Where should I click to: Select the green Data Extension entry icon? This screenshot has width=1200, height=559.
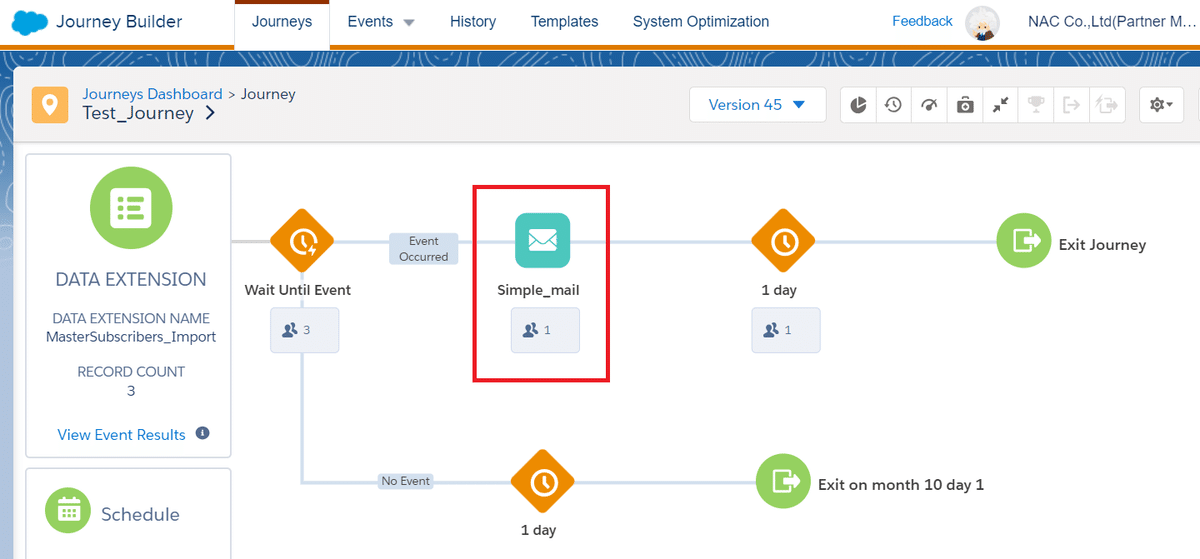(131, 207)
